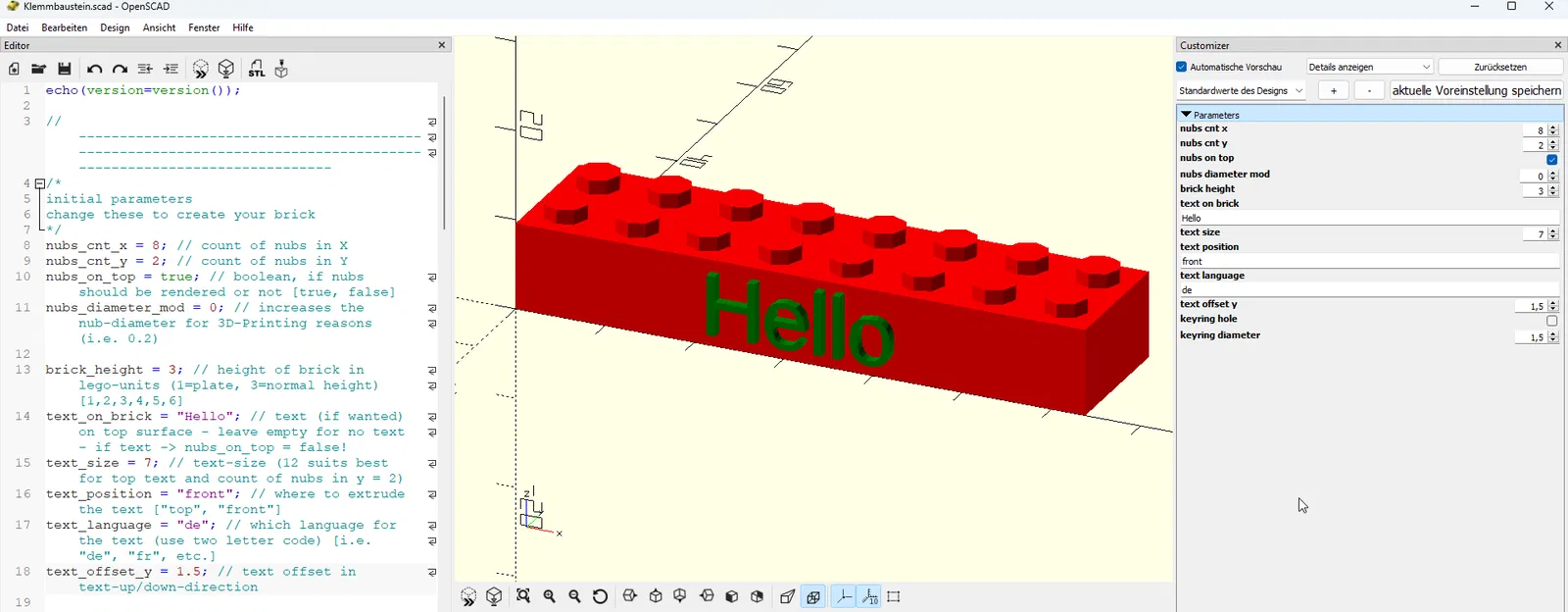Viewport: 1568px width, 612px height.
Task: Click the text offset y spinner arrows
Action: click(x=1553, y=306)
